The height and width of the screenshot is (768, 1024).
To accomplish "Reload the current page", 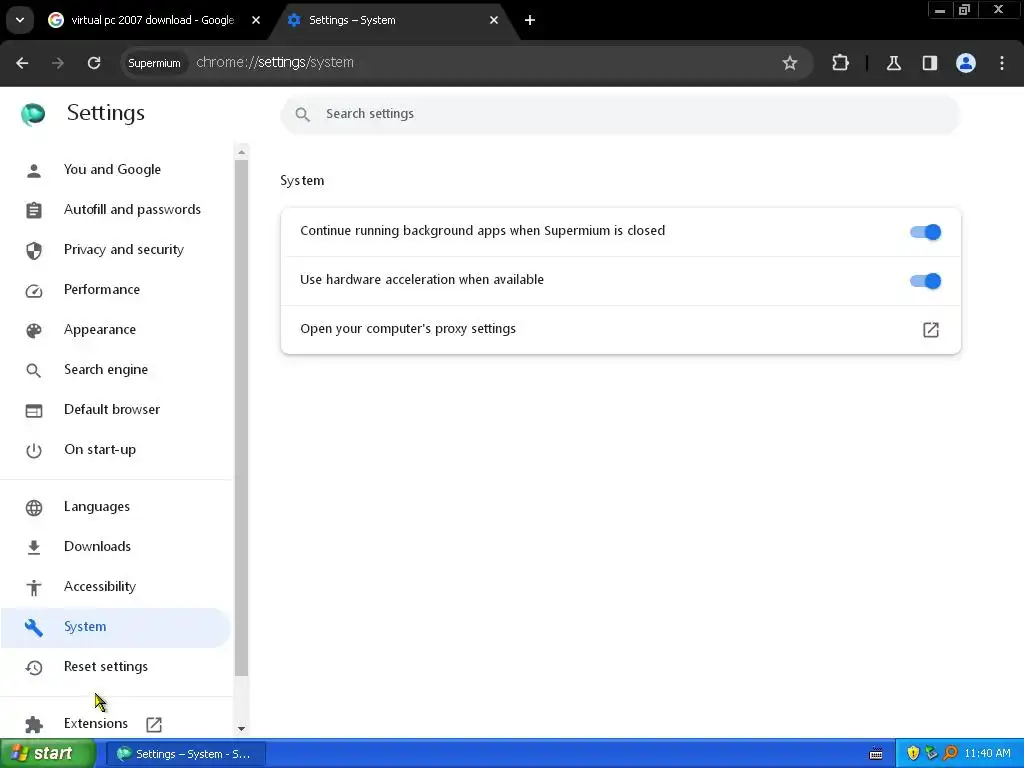I will (x=94, y=63).
